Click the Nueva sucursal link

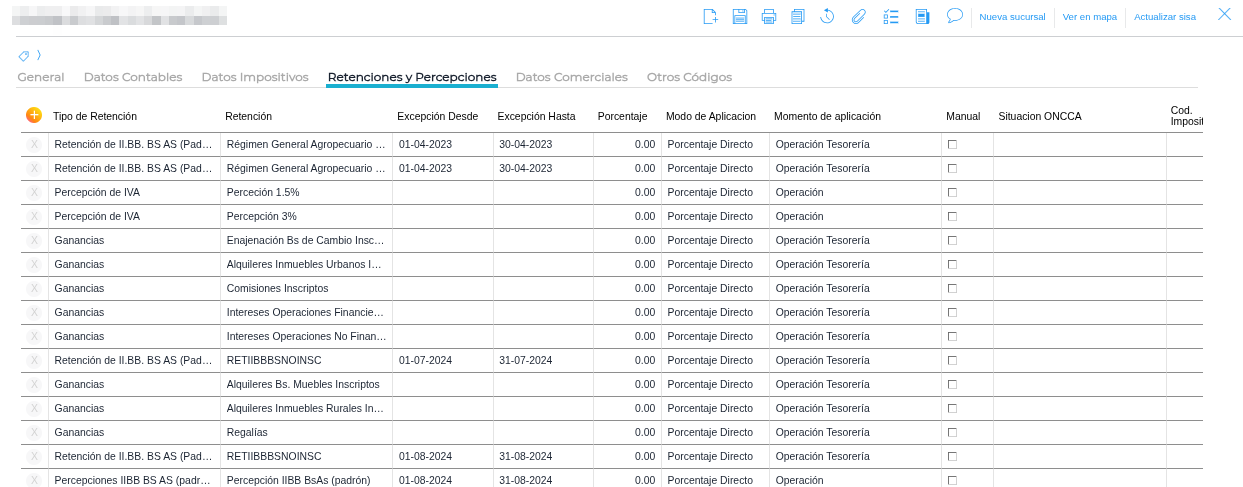pos(1012,17)
